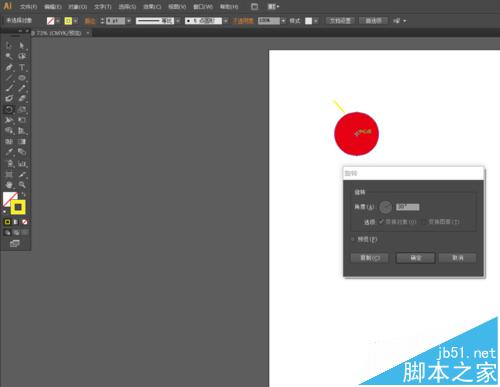Select the Blob Brush tool
The width and height of the screenshot is (500, 387).
click(x=9, y=99)
